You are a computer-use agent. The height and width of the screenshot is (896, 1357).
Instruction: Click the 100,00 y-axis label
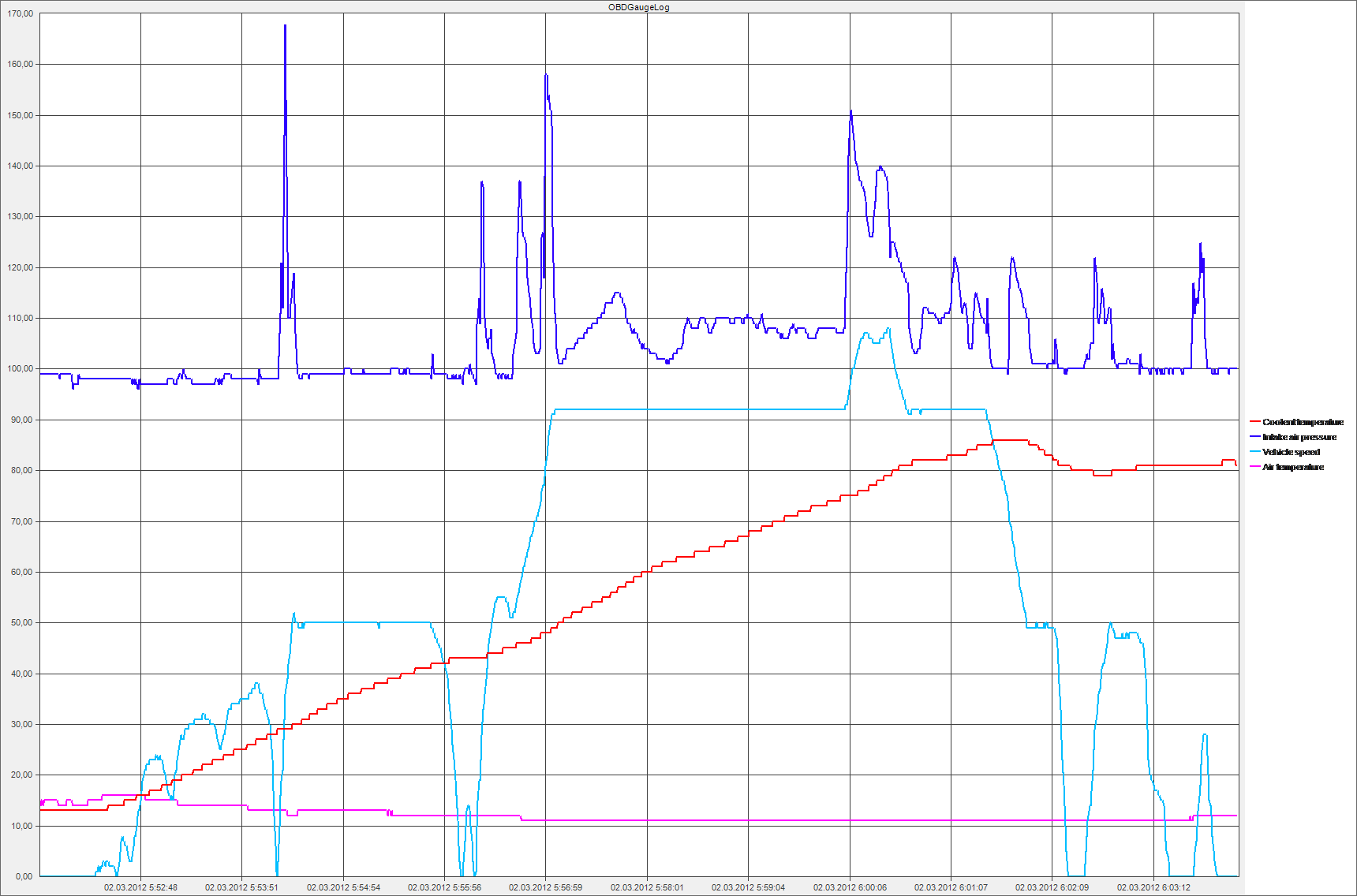(x=21, y=368)
